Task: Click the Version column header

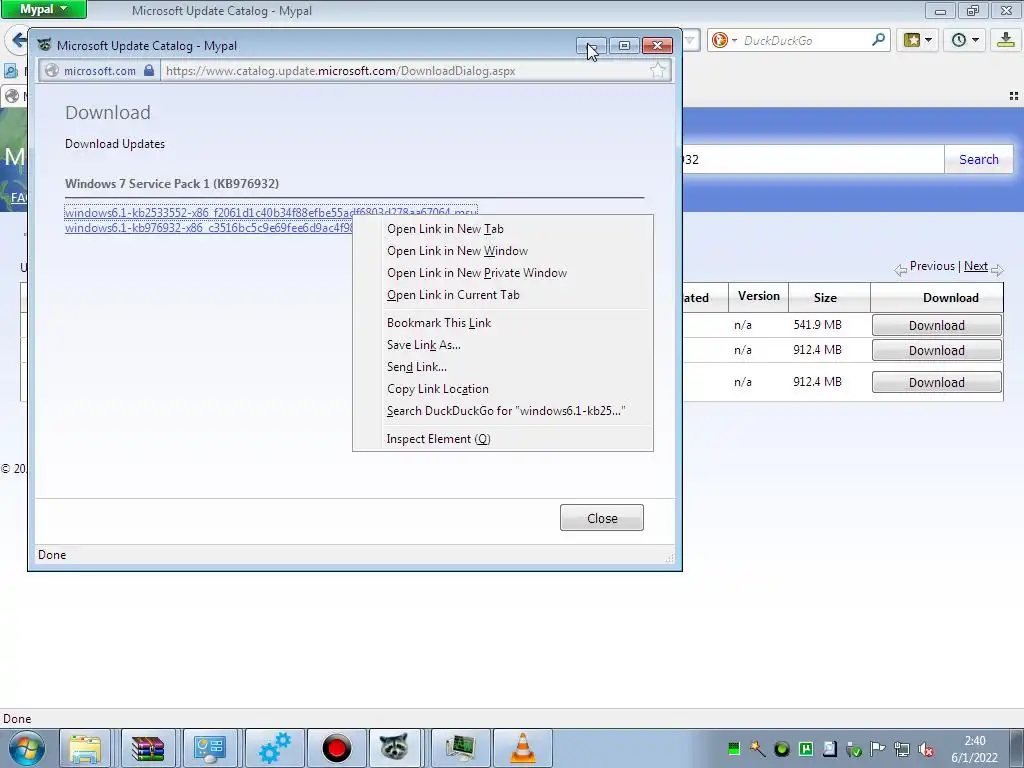Action: pyautogui.click(x=758, y=296)
